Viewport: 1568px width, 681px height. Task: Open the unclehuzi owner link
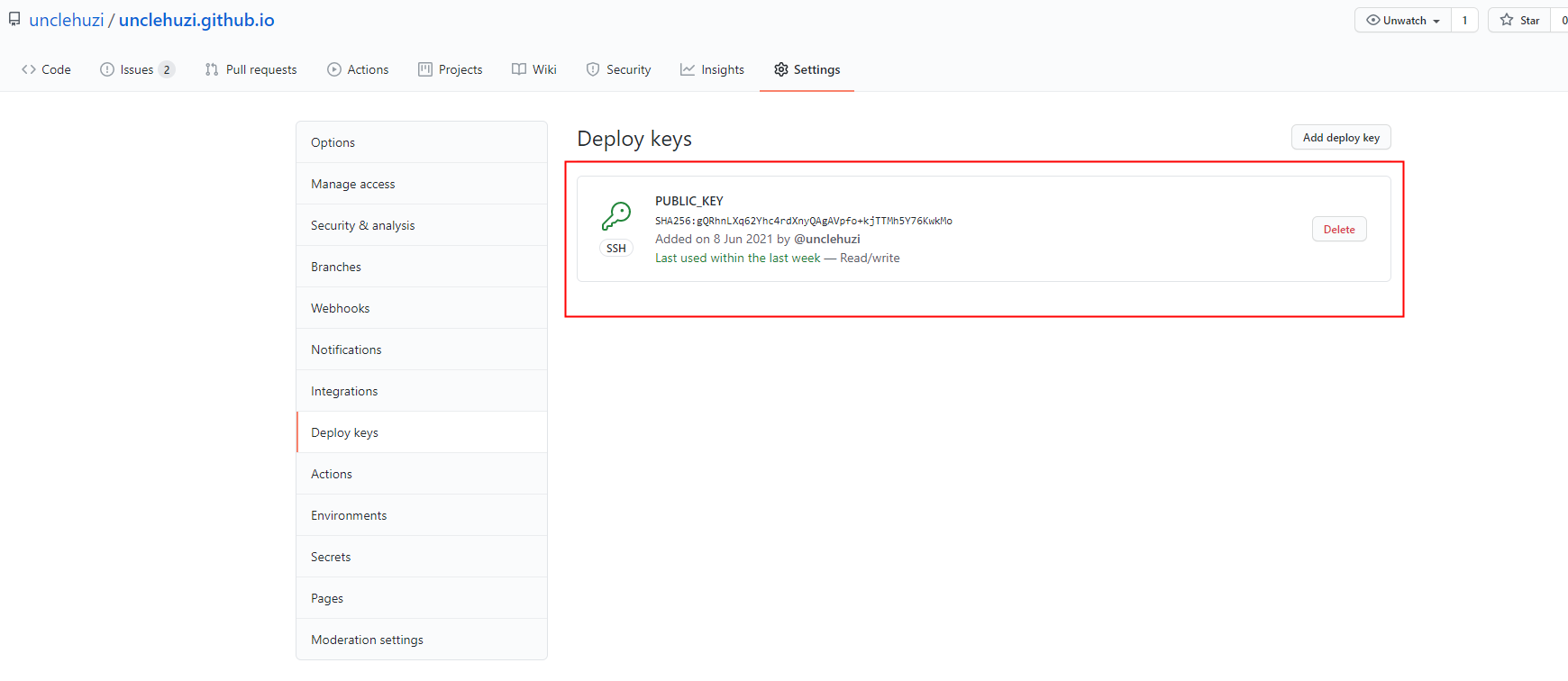[x=67, y=20]
